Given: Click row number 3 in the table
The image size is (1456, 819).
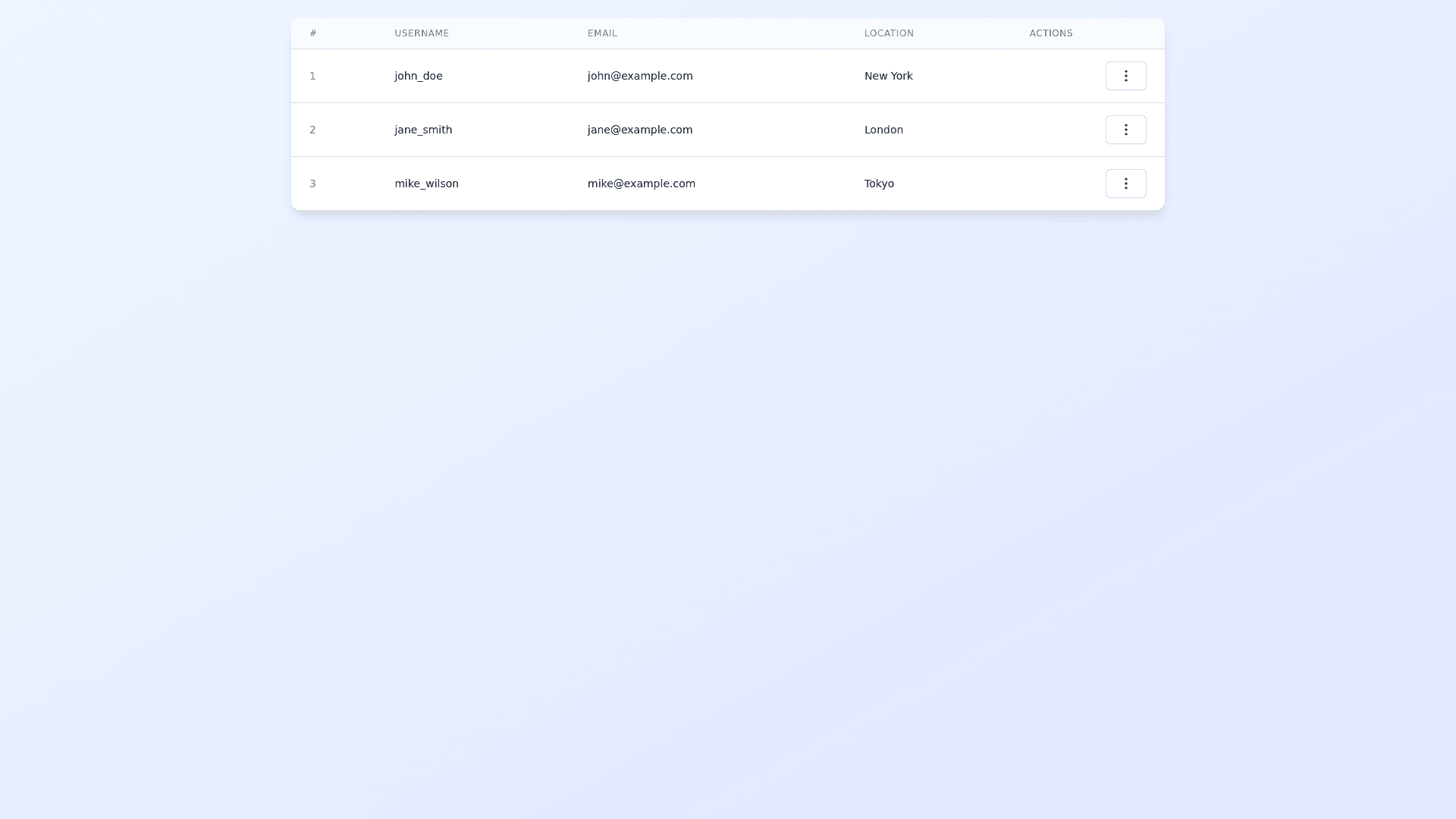Looking at the screenshot, I should pos(312,184).
